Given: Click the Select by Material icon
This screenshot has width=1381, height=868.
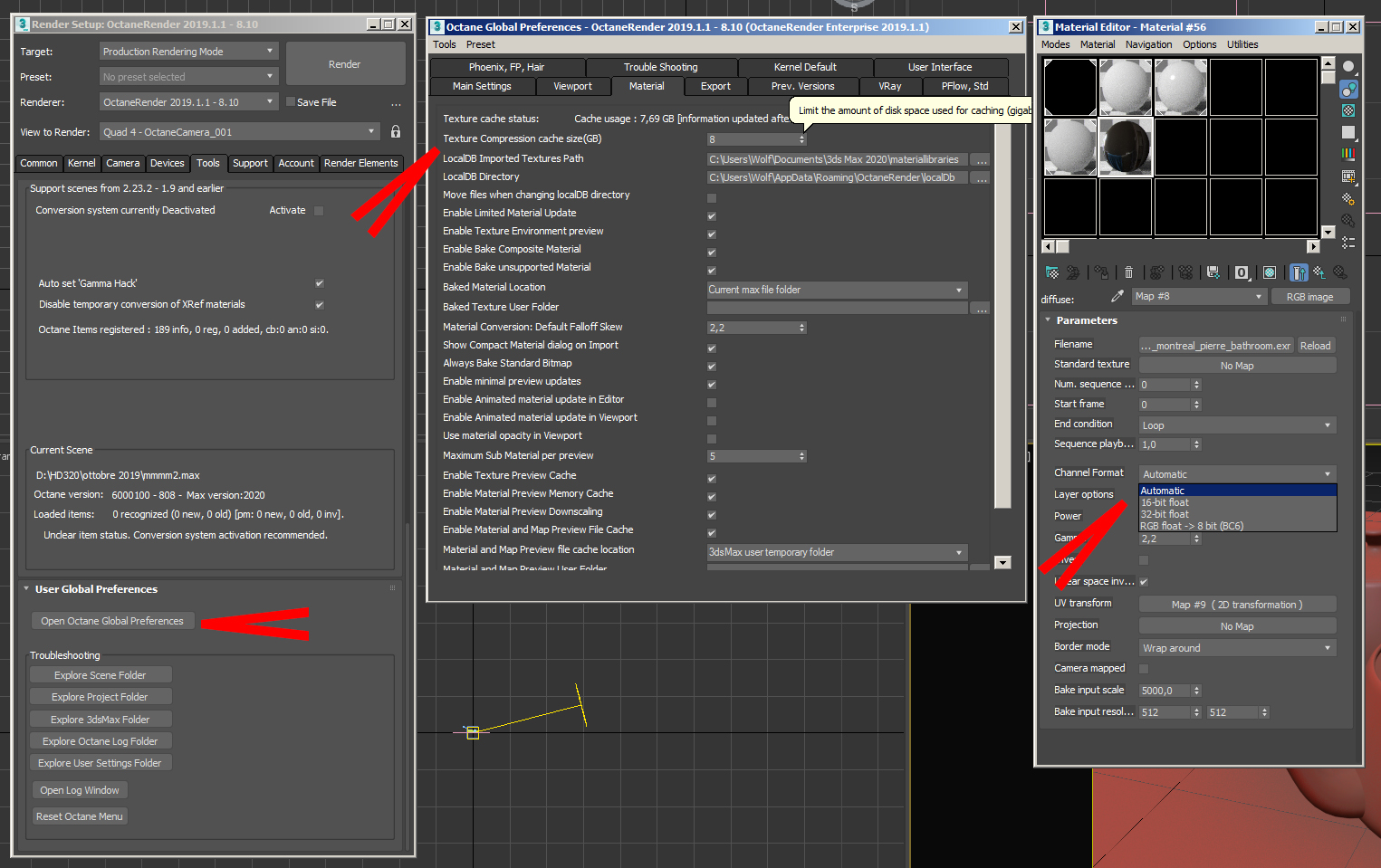Looking at the screenshot, I should tap(1348, 220).
